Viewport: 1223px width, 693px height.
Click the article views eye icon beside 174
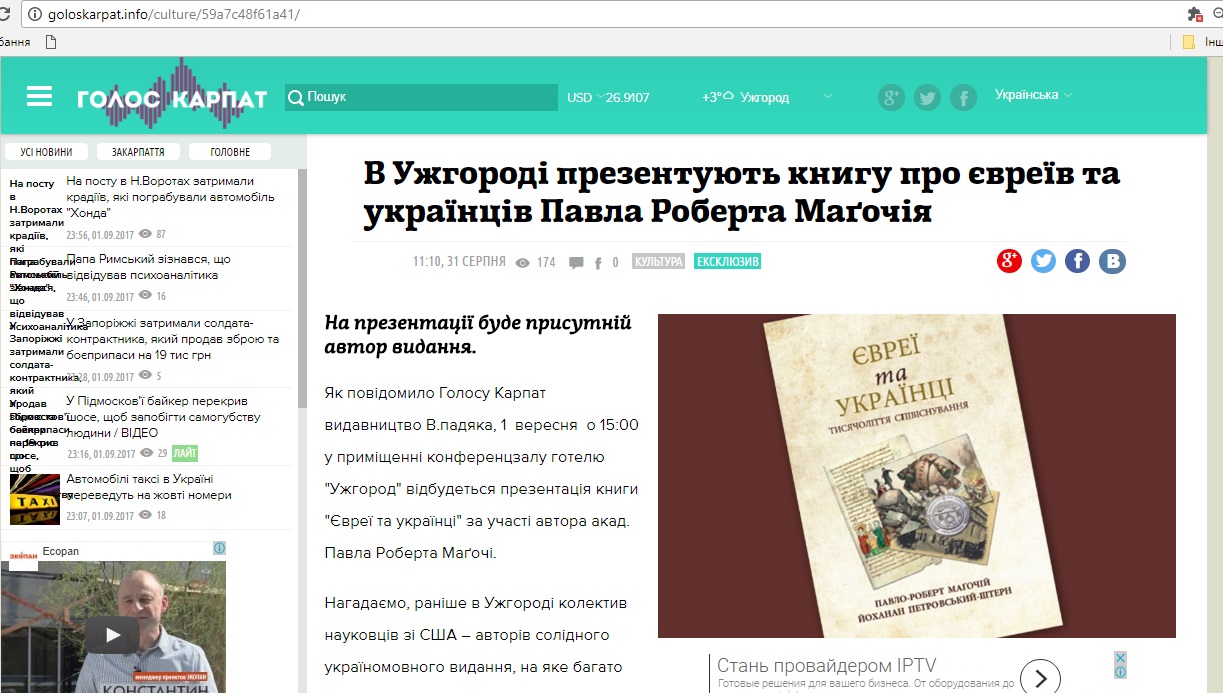(522, 263)
